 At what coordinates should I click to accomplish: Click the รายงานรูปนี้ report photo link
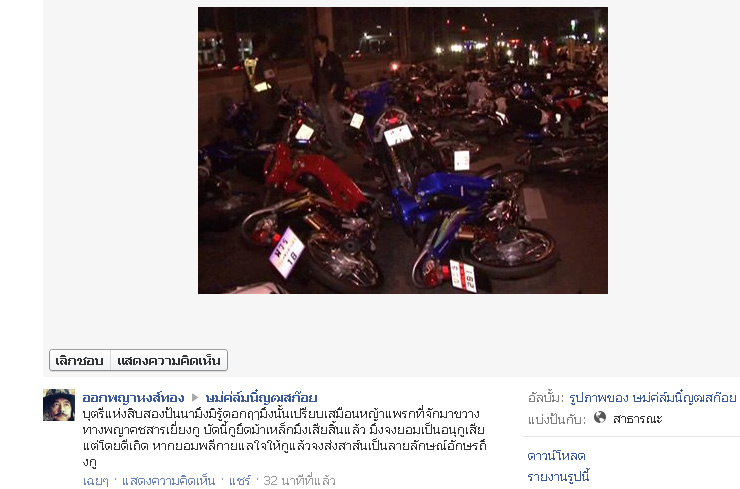[558, 477]
